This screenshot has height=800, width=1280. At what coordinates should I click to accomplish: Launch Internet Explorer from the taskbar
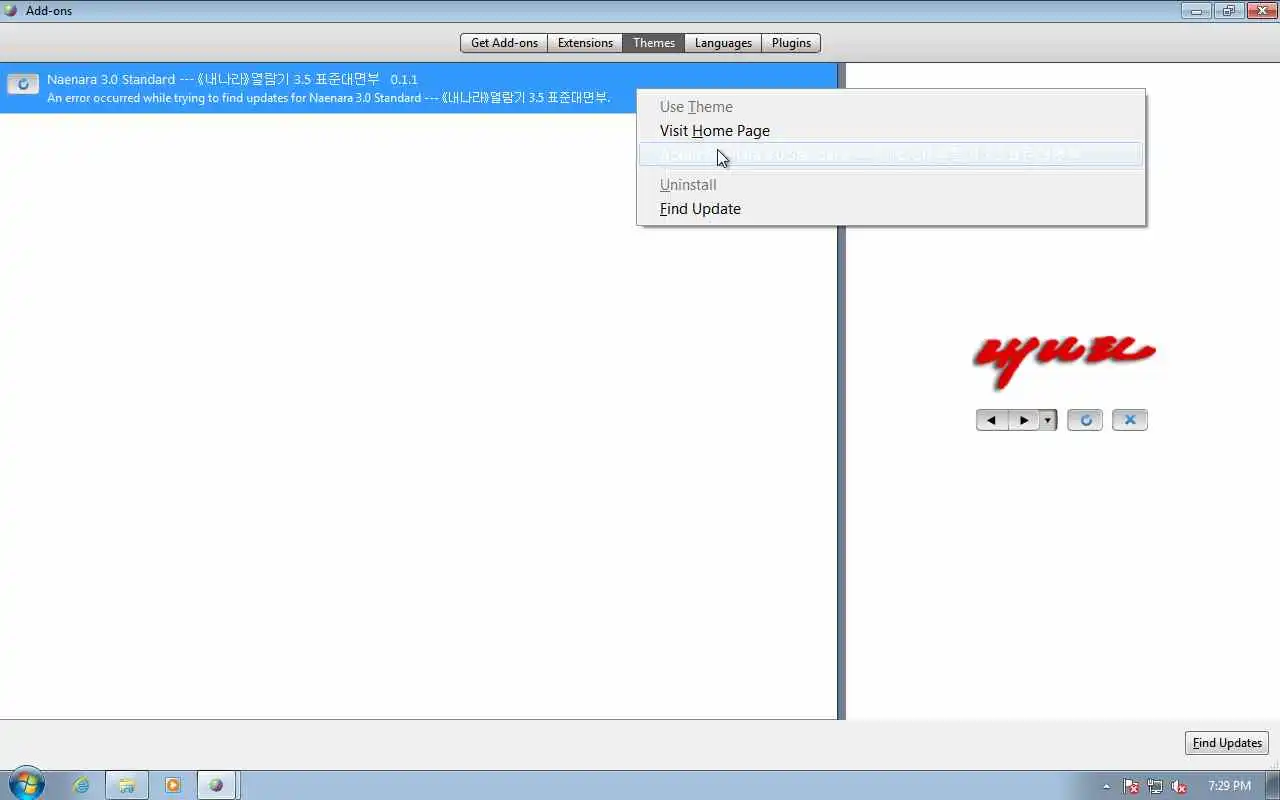coord(81,786)
